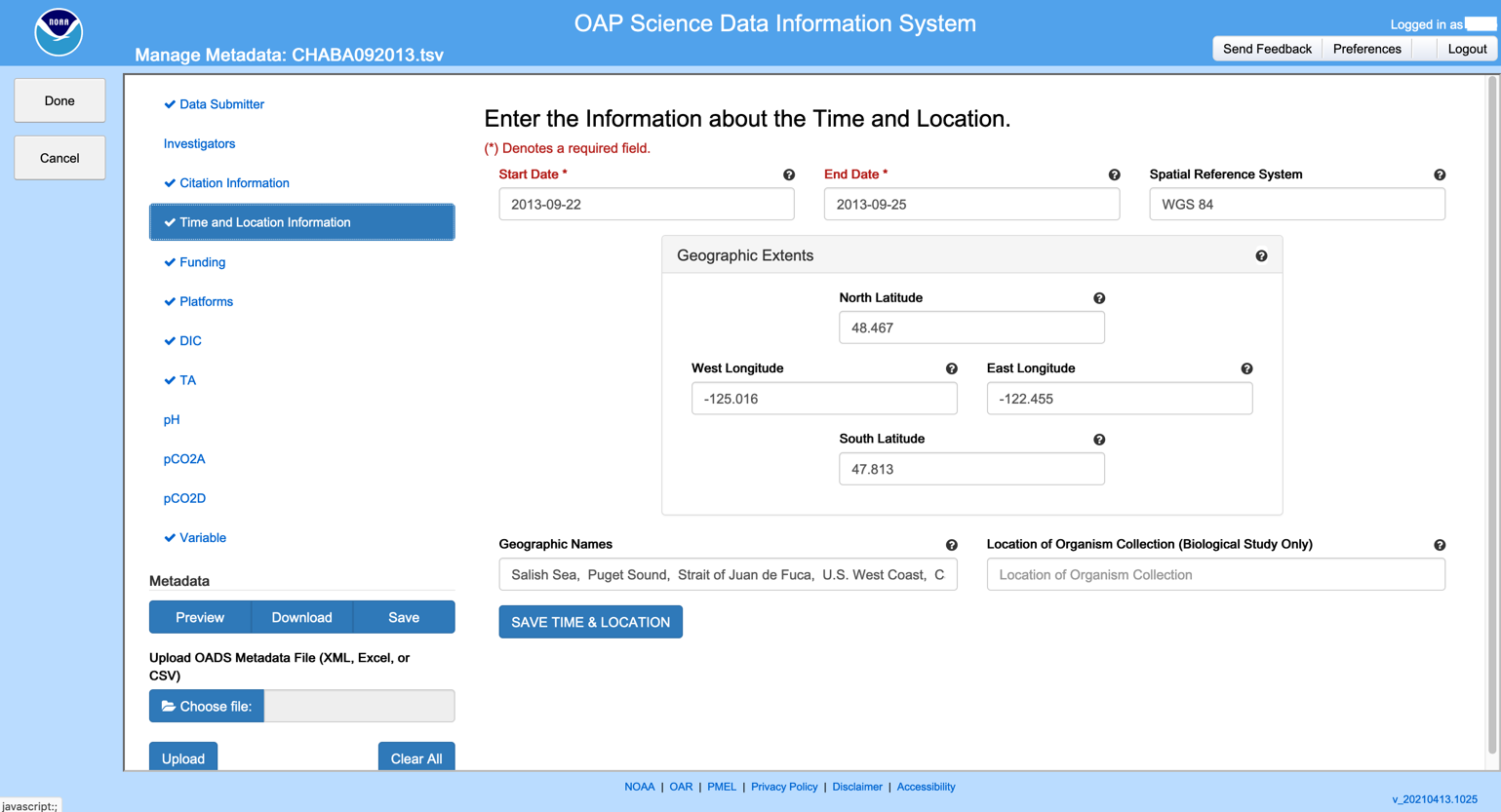The width and height of the screenshot is (1501, 812).
Task: Click North Latitude help icon
Action: point(1099,298)
